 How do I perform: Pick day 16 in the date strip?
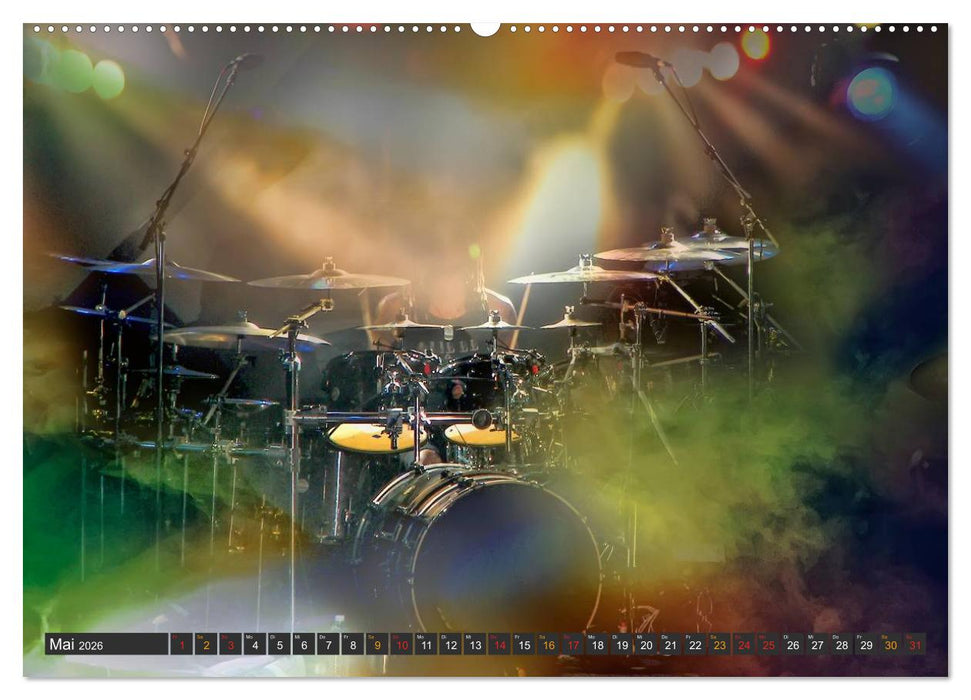click(x=549, y=644)
